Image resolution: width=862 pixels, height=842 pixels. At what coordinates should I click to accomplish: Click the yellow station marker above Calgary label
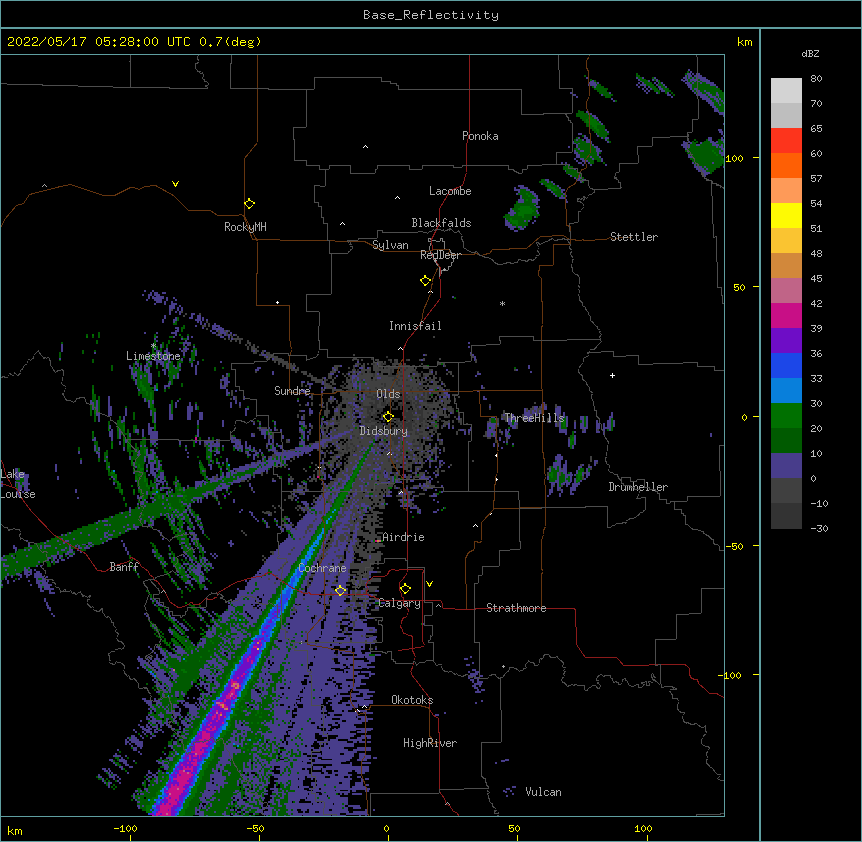coord(405,589)
